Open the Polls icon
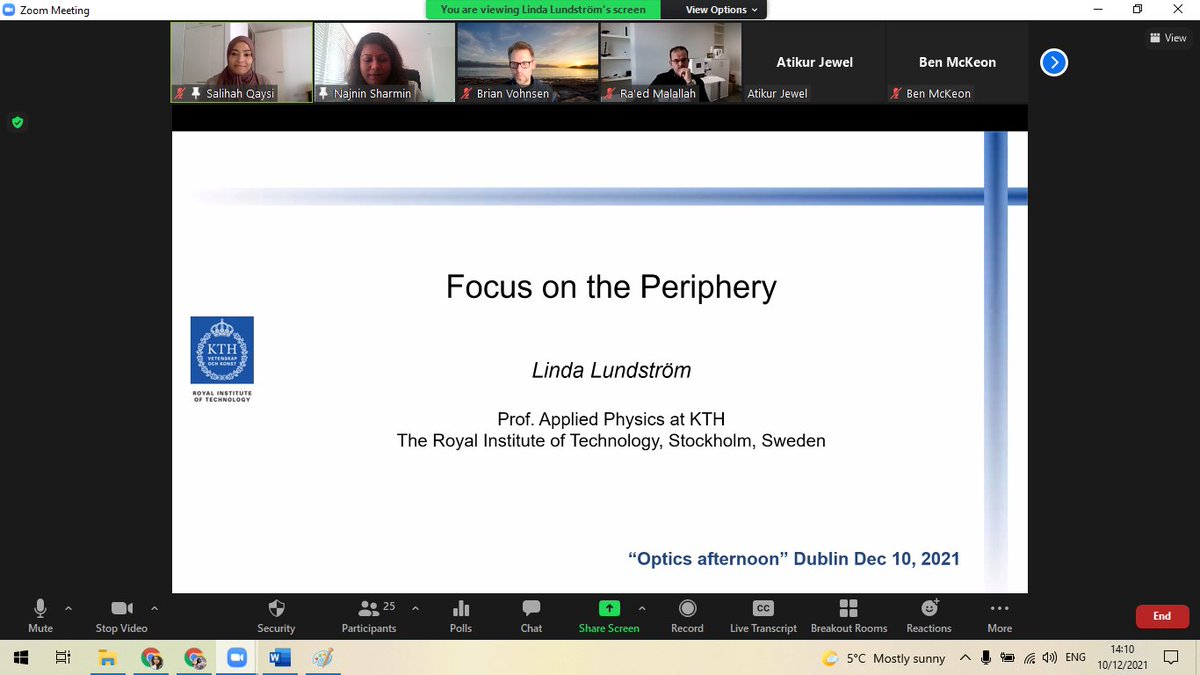1200x675 pixels. pos(461,615)
